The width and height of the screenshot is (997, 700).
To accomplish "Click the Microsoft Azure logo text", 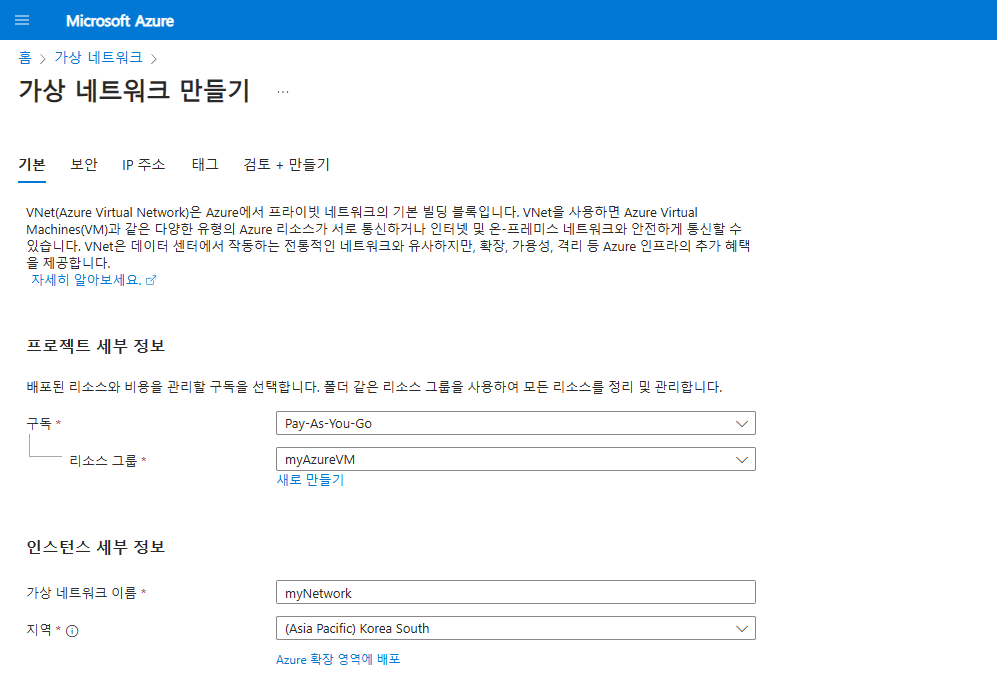I will [120, 21].
